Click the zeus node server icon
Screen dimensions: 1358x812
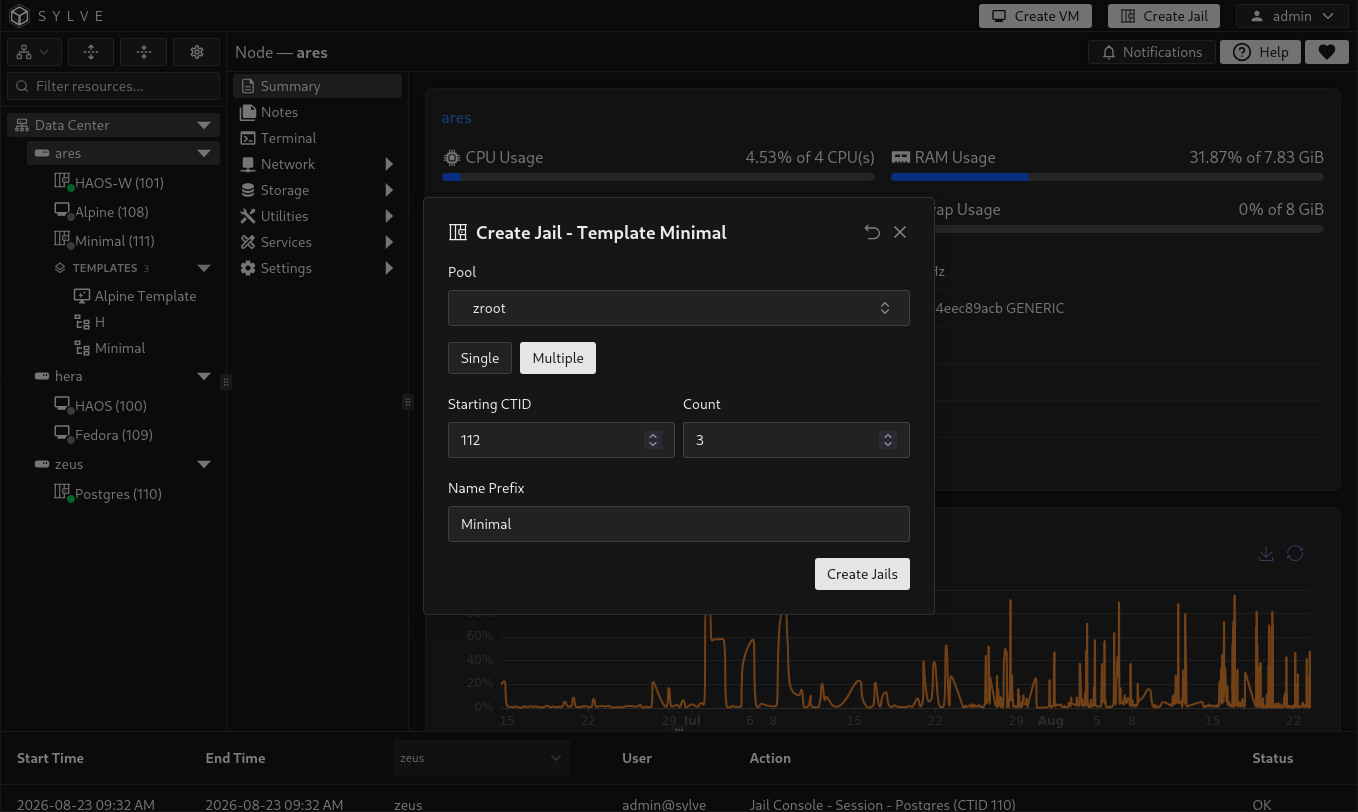42,464
